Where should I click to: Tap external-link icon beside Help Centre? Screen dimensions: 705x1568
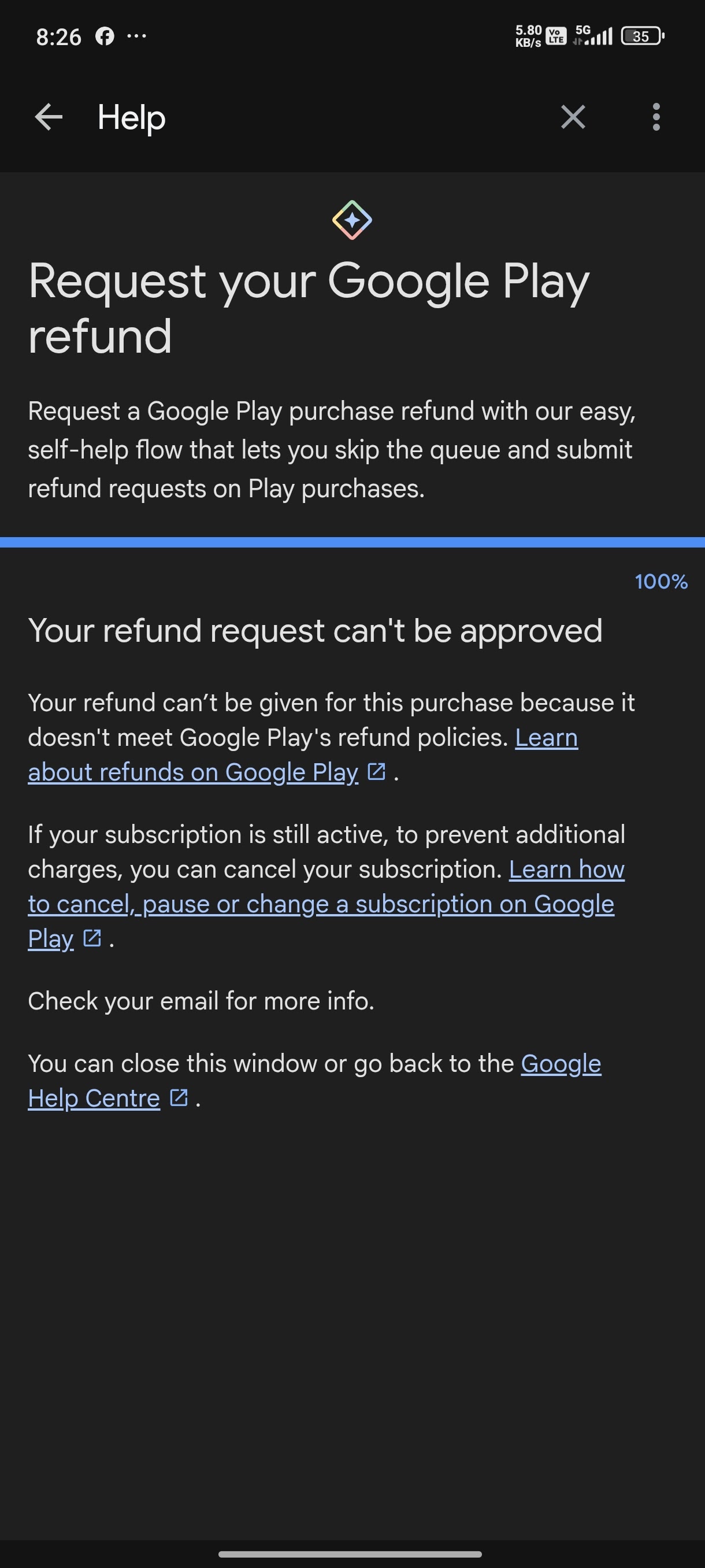[179, 1097]
